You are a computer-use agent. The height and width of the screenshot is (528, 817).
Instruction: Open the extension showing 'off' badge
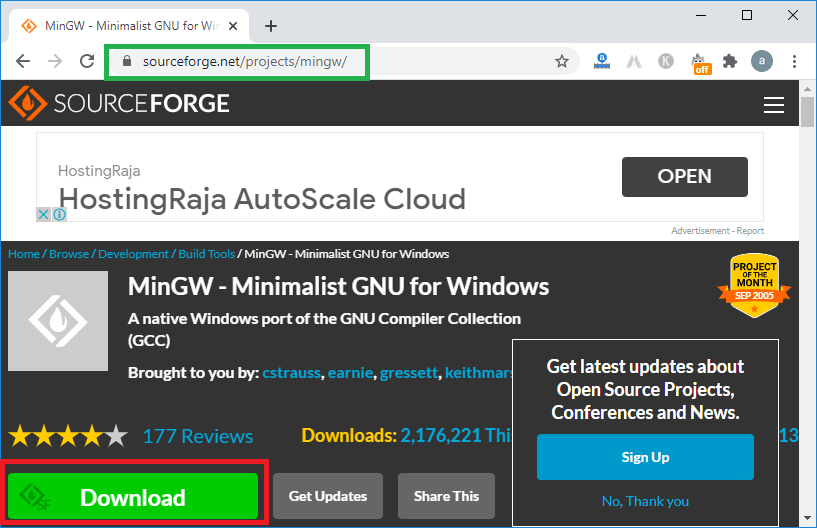coord(701,64)
